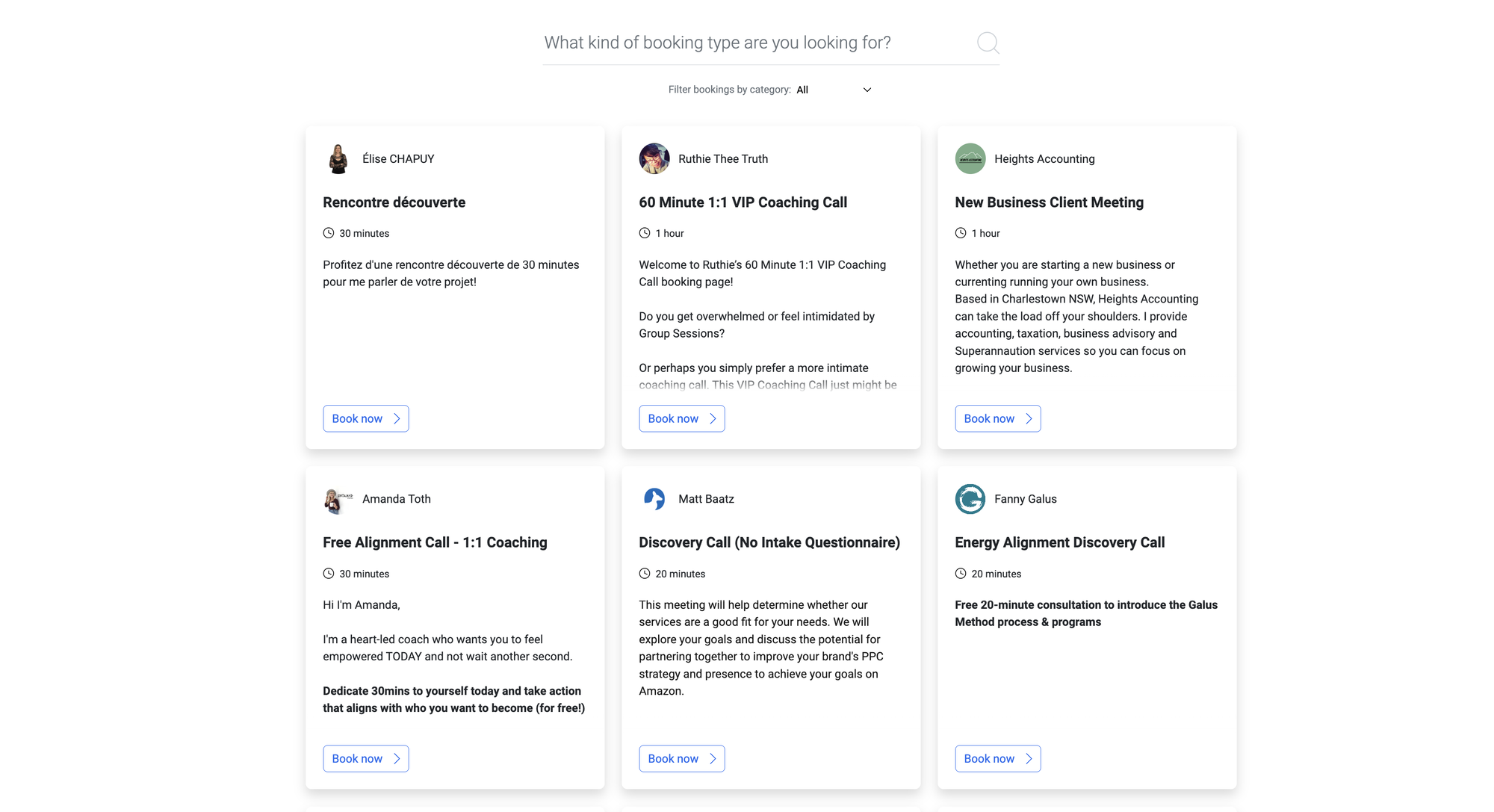Click the clock icon beside 20 minutes on Discovery Call
Image resolution: width=1494 pixels, height=812 pixels.
645,573
